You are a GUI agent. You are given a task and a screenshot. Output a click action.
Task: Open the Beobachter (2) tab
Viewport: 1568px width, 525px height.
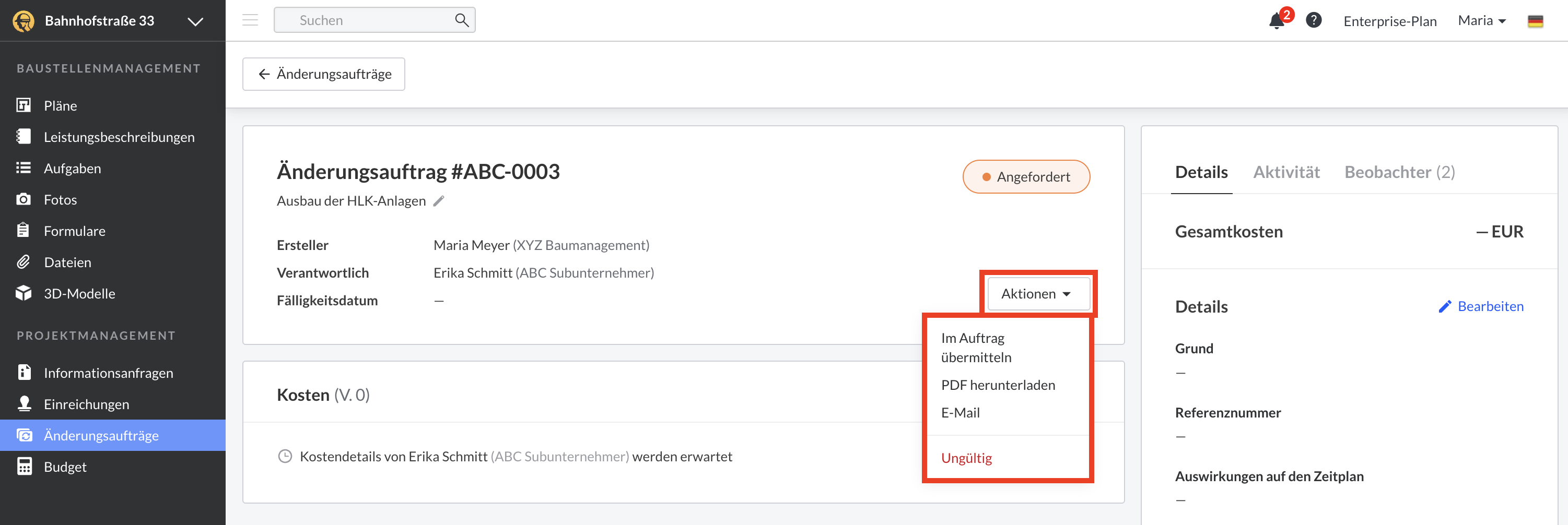(x=1399, y=172)
